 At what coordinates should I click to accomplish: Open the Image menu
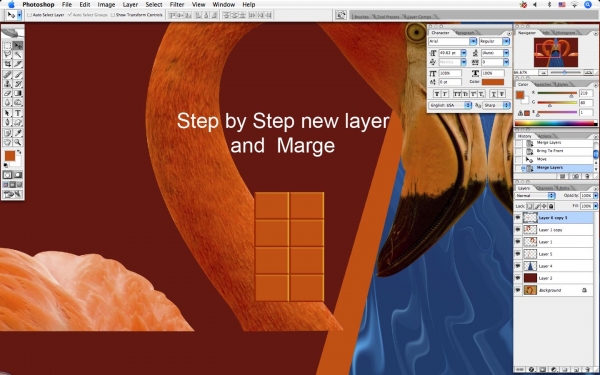click(106, 5)
